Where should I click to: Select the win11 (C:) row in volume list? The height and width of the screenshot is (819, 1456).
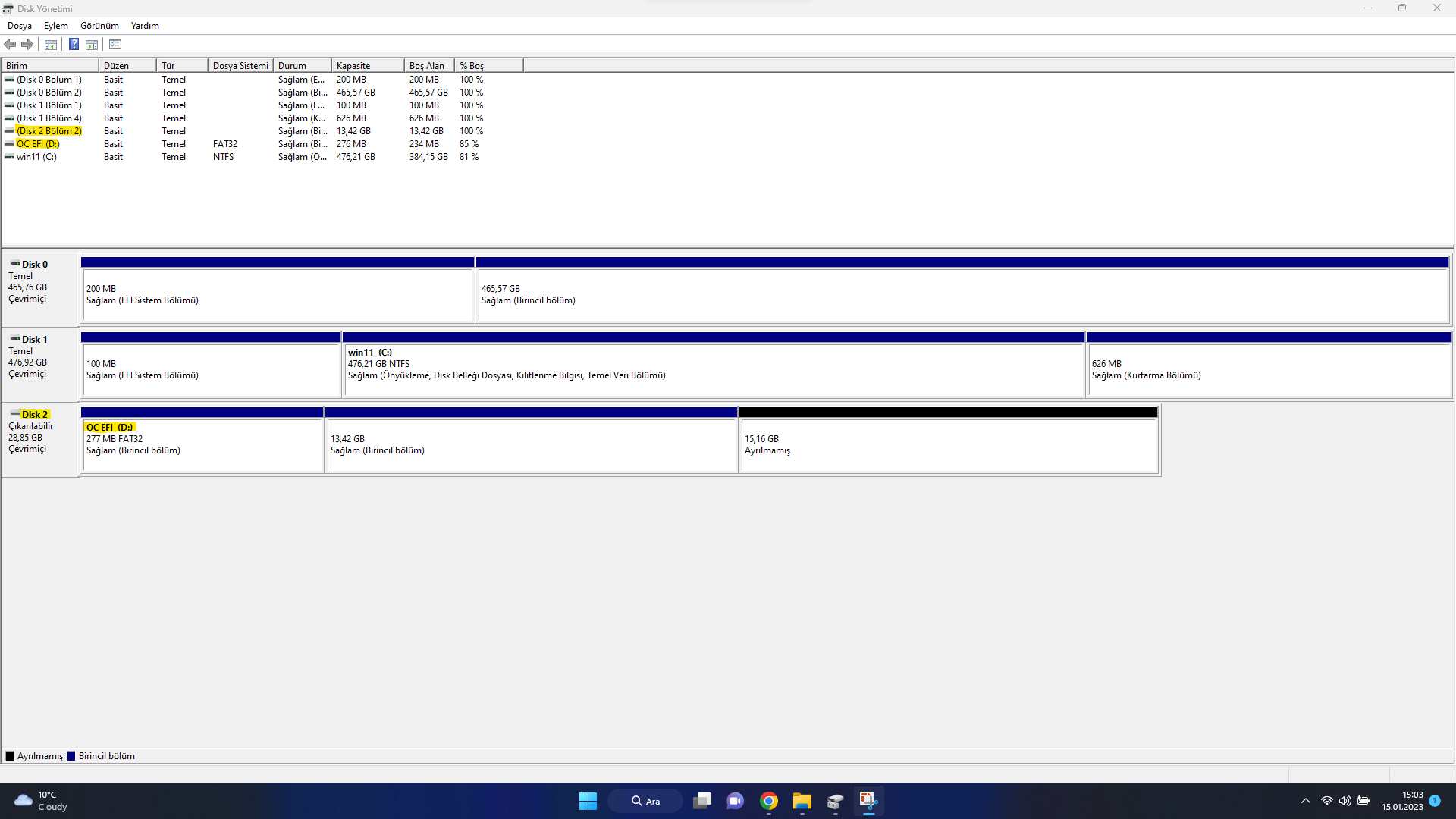pyautogui.click(x=36, y=157)
